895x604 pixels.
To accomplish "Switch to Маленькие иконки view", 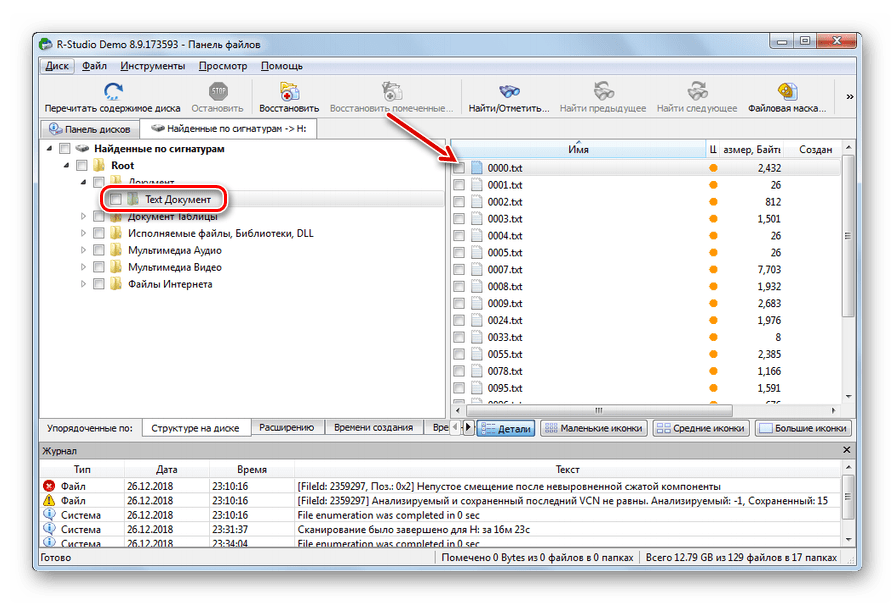I will [594, 428].
